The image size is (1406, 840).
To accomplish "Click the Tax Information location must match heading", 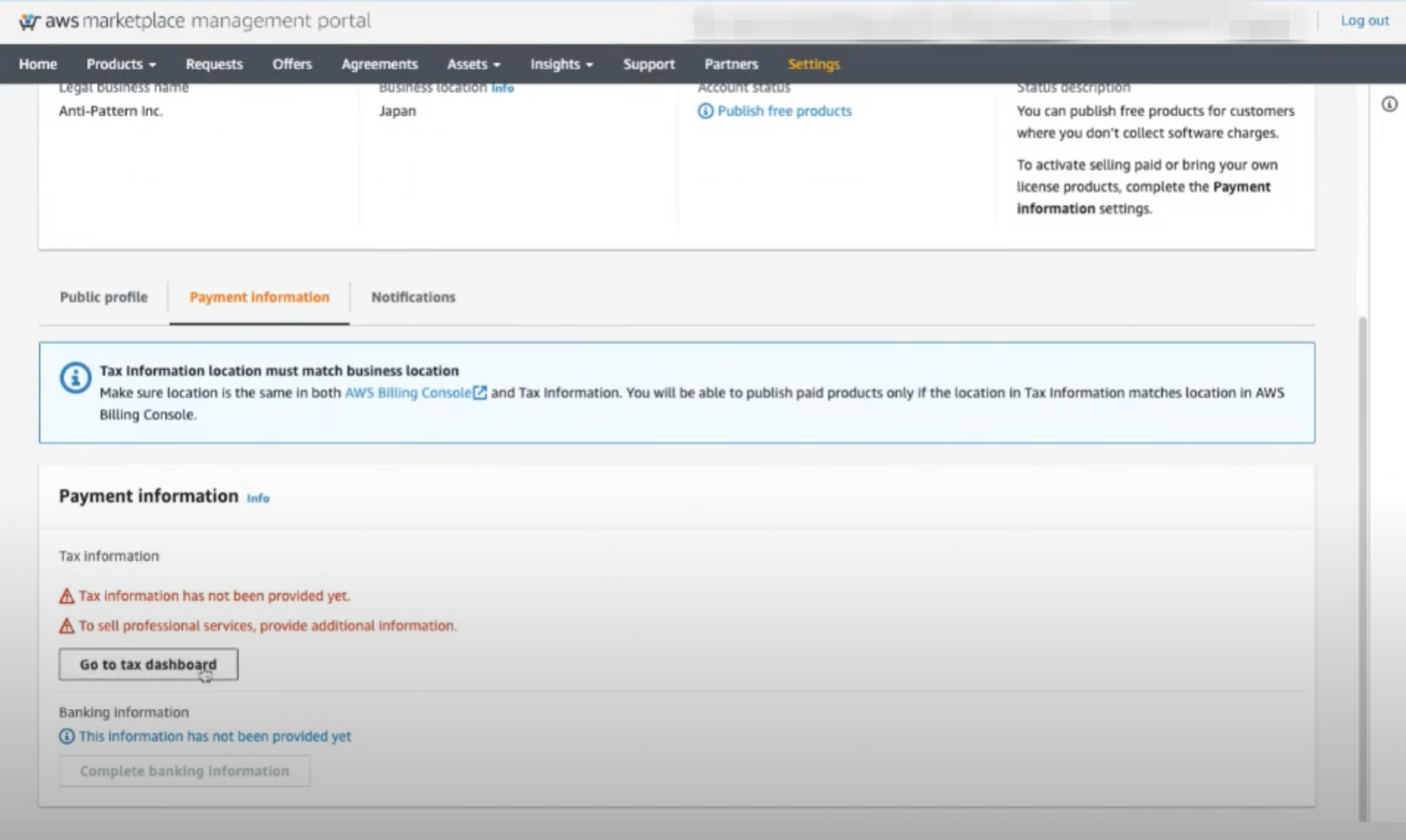I will [x=279, y=371].
